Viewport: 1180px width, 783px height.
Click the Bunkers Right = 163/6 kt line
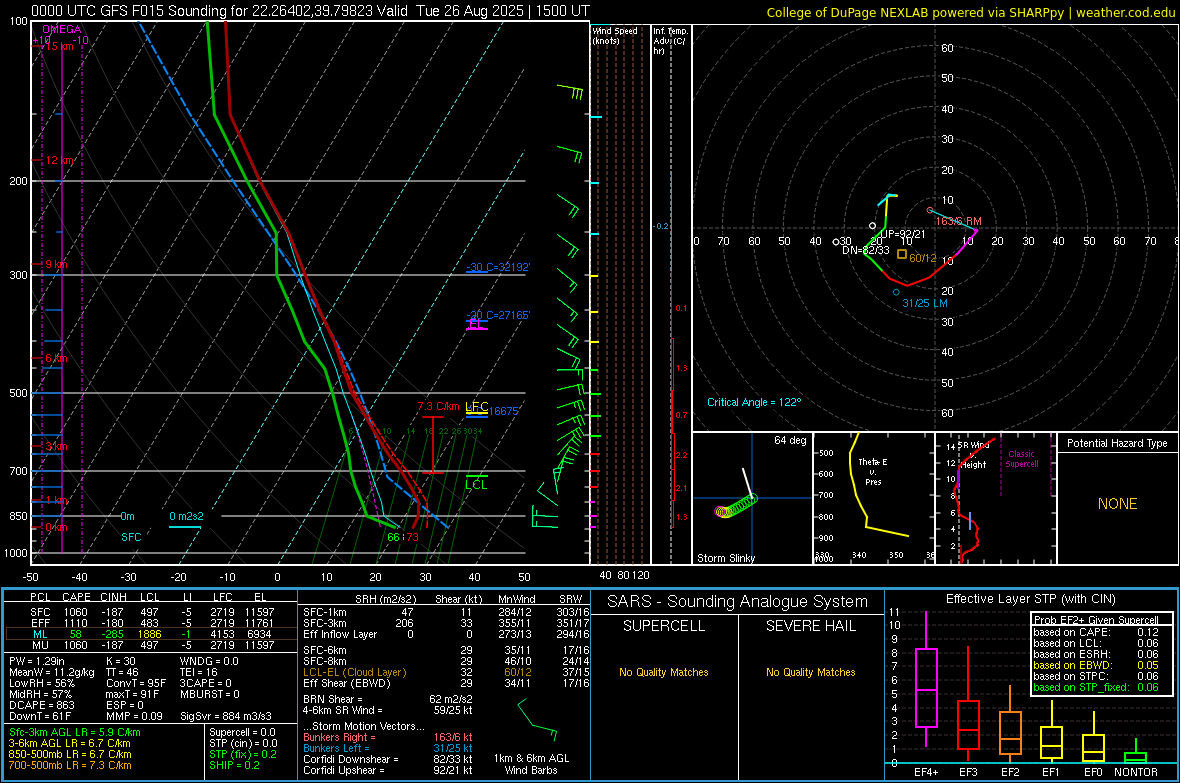click(387, 737)
